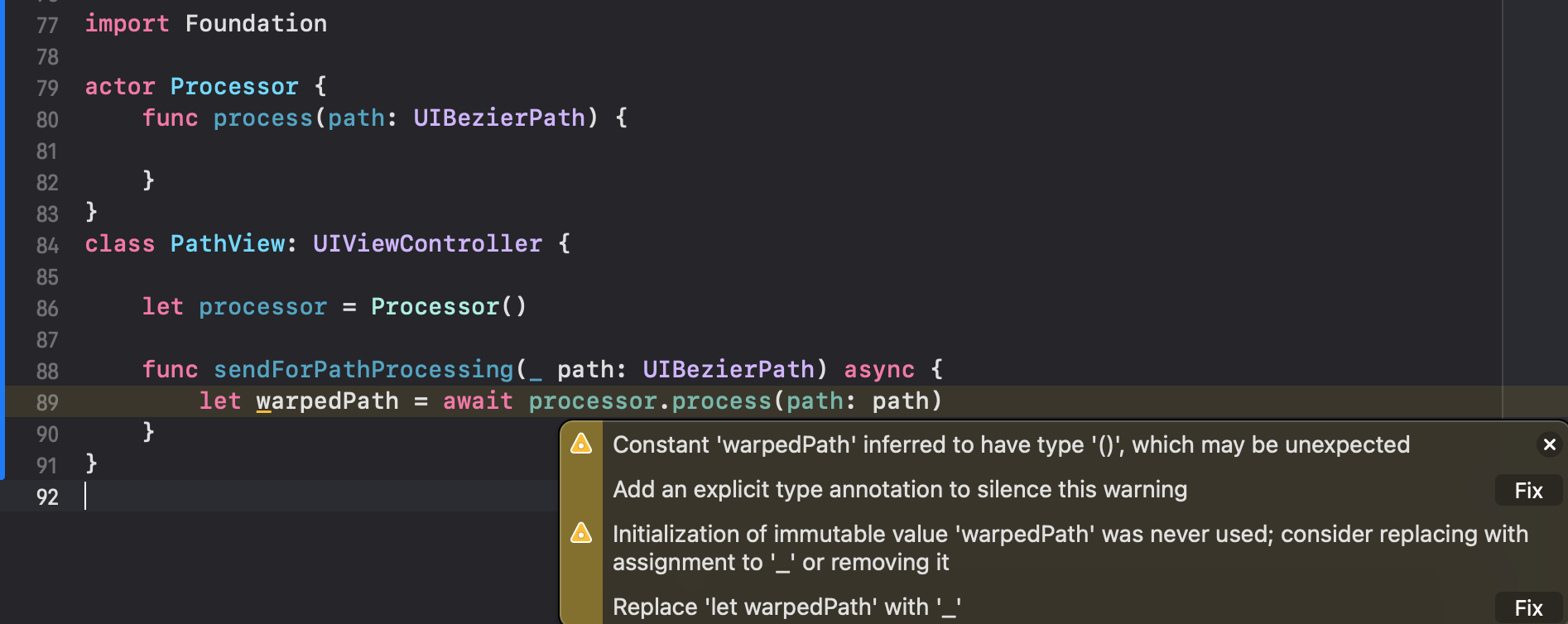Click 'UIBezierPath' type on line 88
Viewport: 1568px width, 624px height.
[x=729, y=370]
